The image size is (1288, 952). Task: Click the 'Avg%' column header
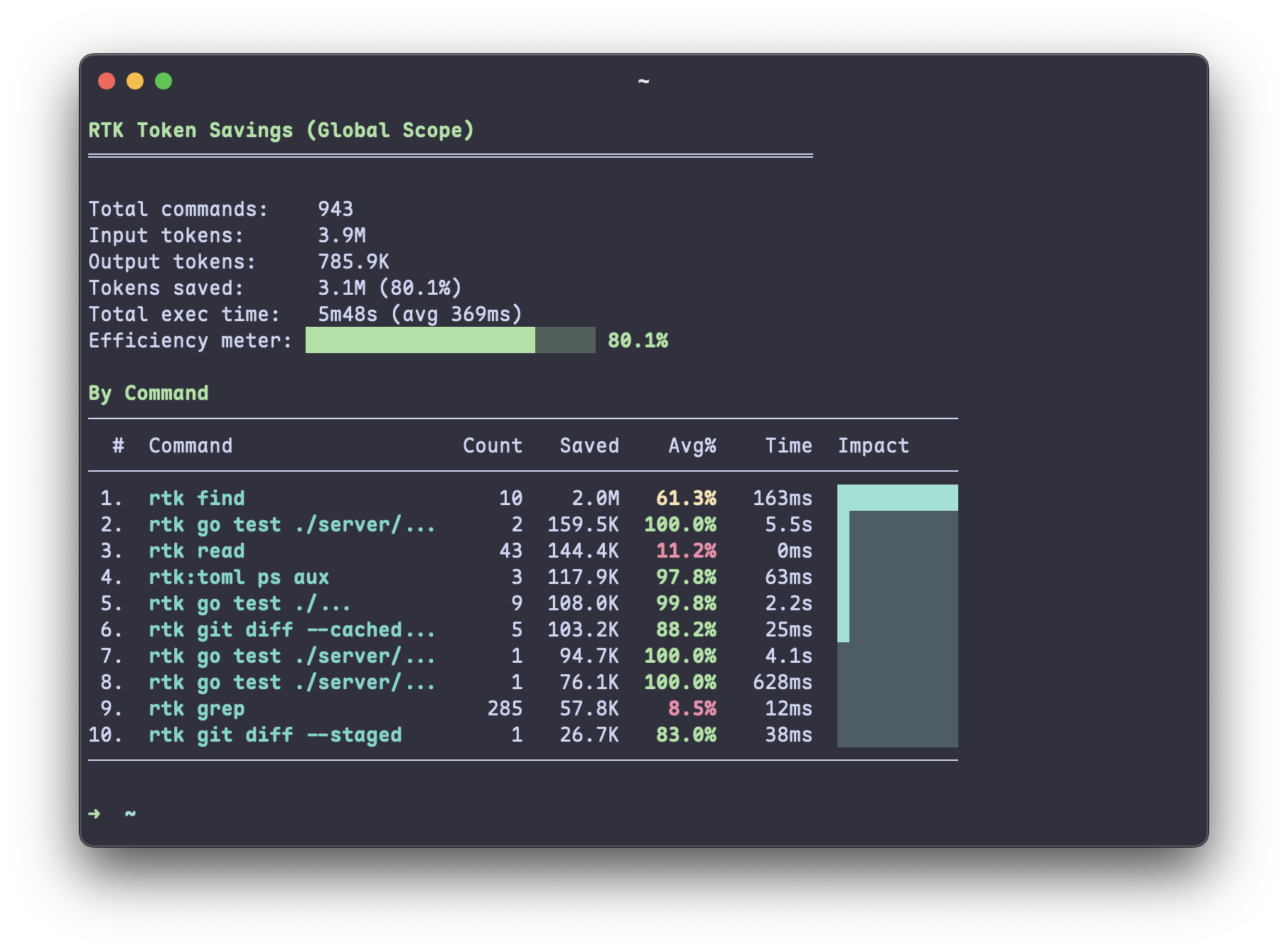(692, 445)
